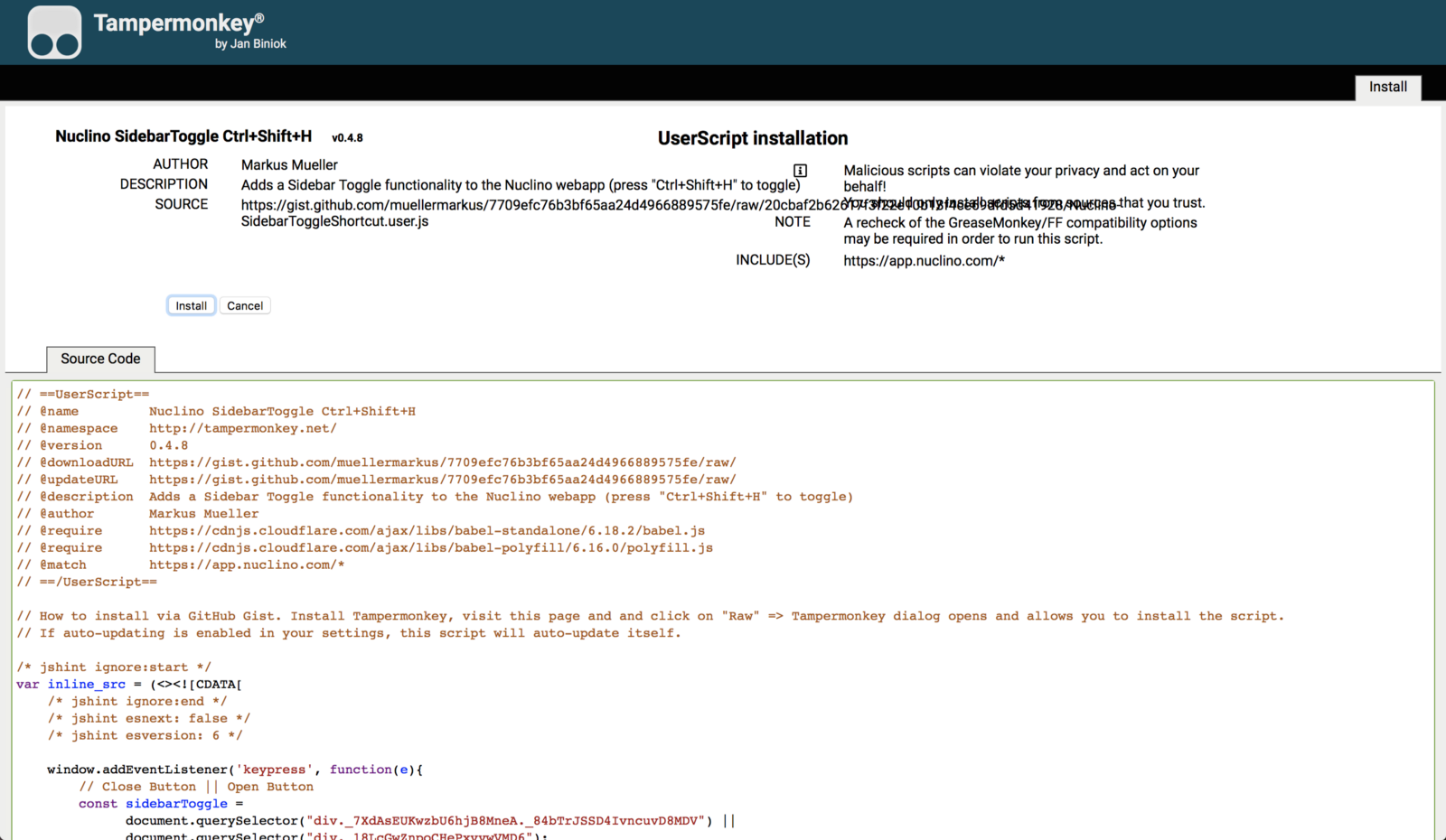1446x840 pixels.
Task: Select the Source Code tab
Action: (x=100, y=359)
